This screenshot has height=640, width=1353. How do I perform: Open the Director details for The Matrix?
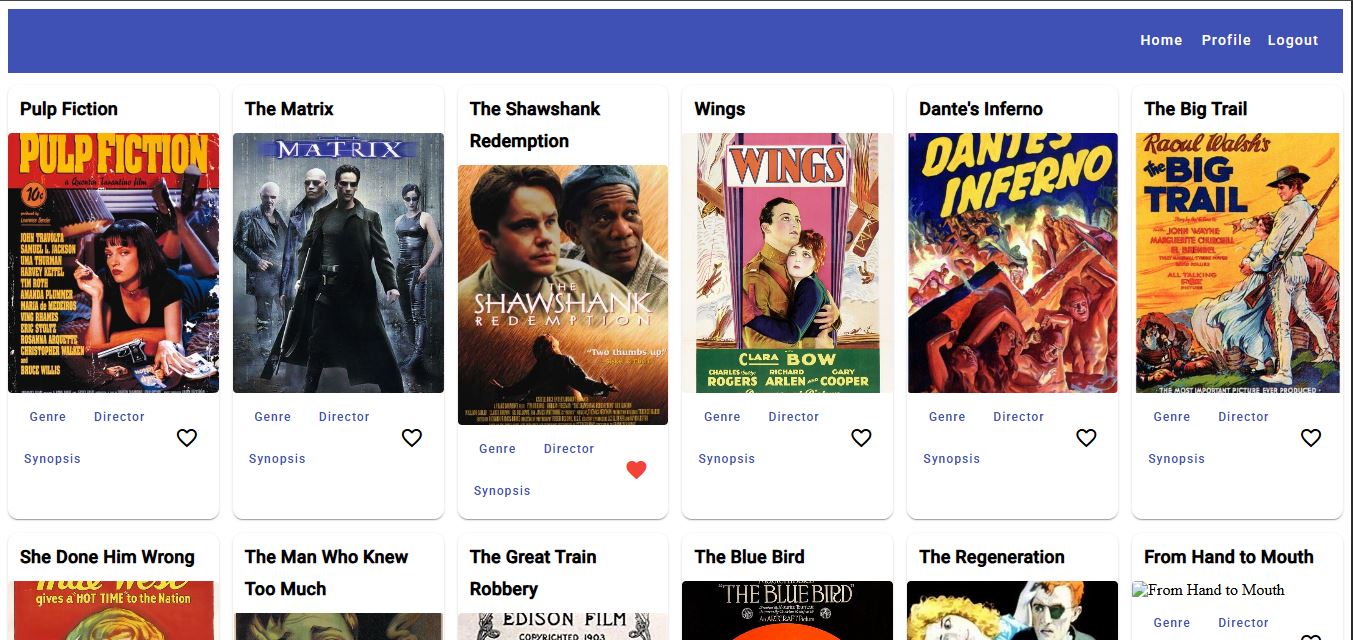tap(343, 417)
